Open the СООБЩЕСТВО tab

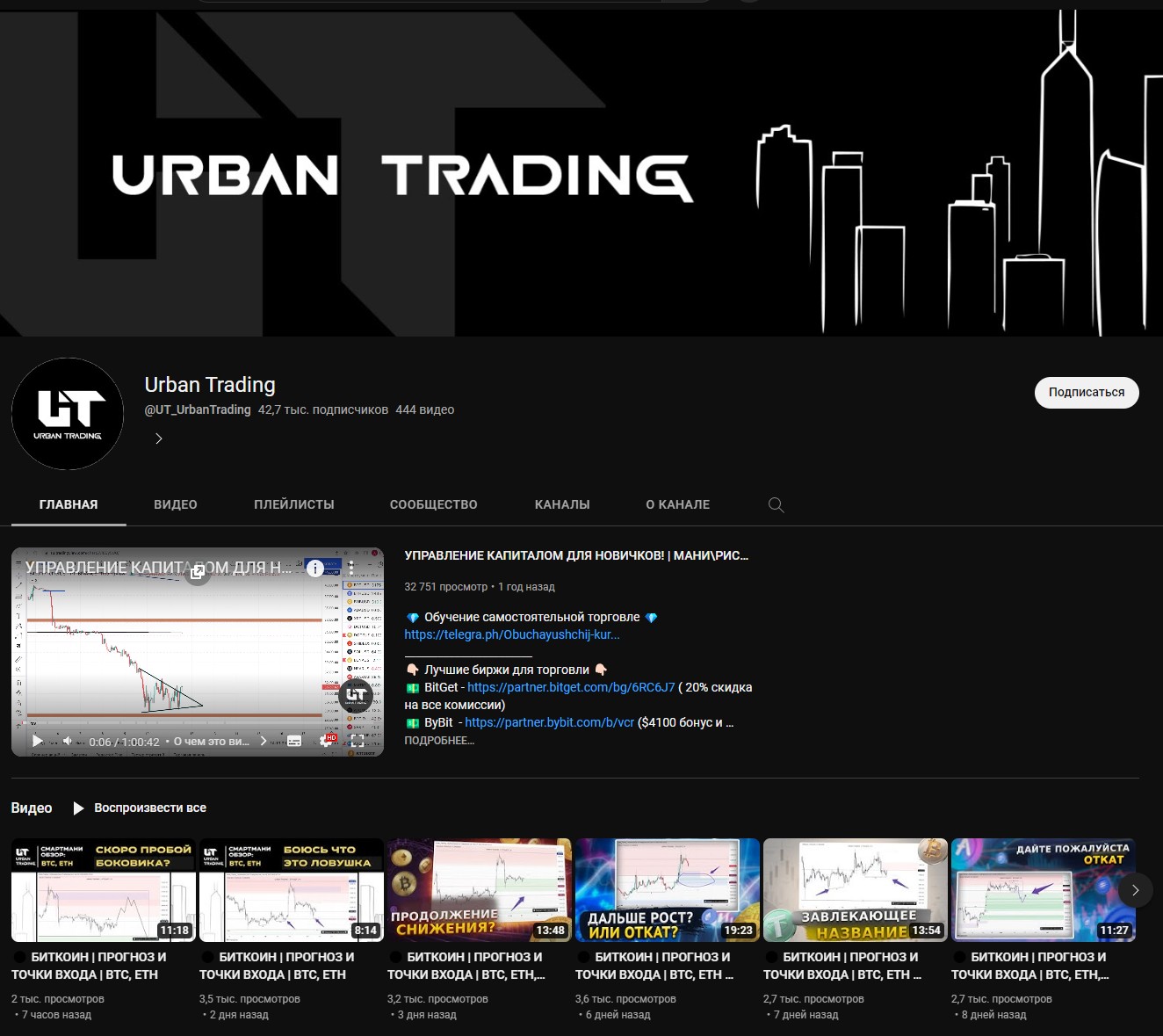(x=434, y=504)
